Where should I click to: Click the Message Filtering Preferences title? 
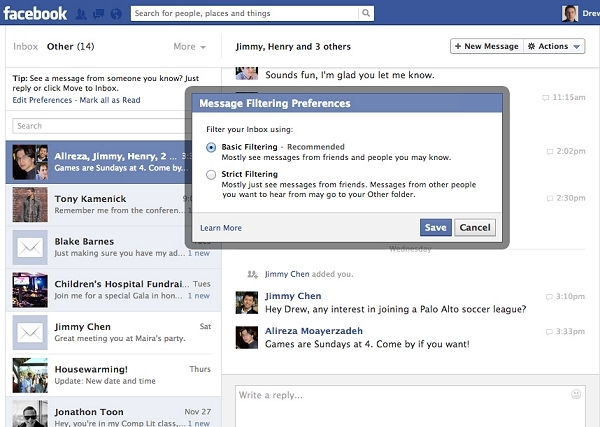click(275, 104)
